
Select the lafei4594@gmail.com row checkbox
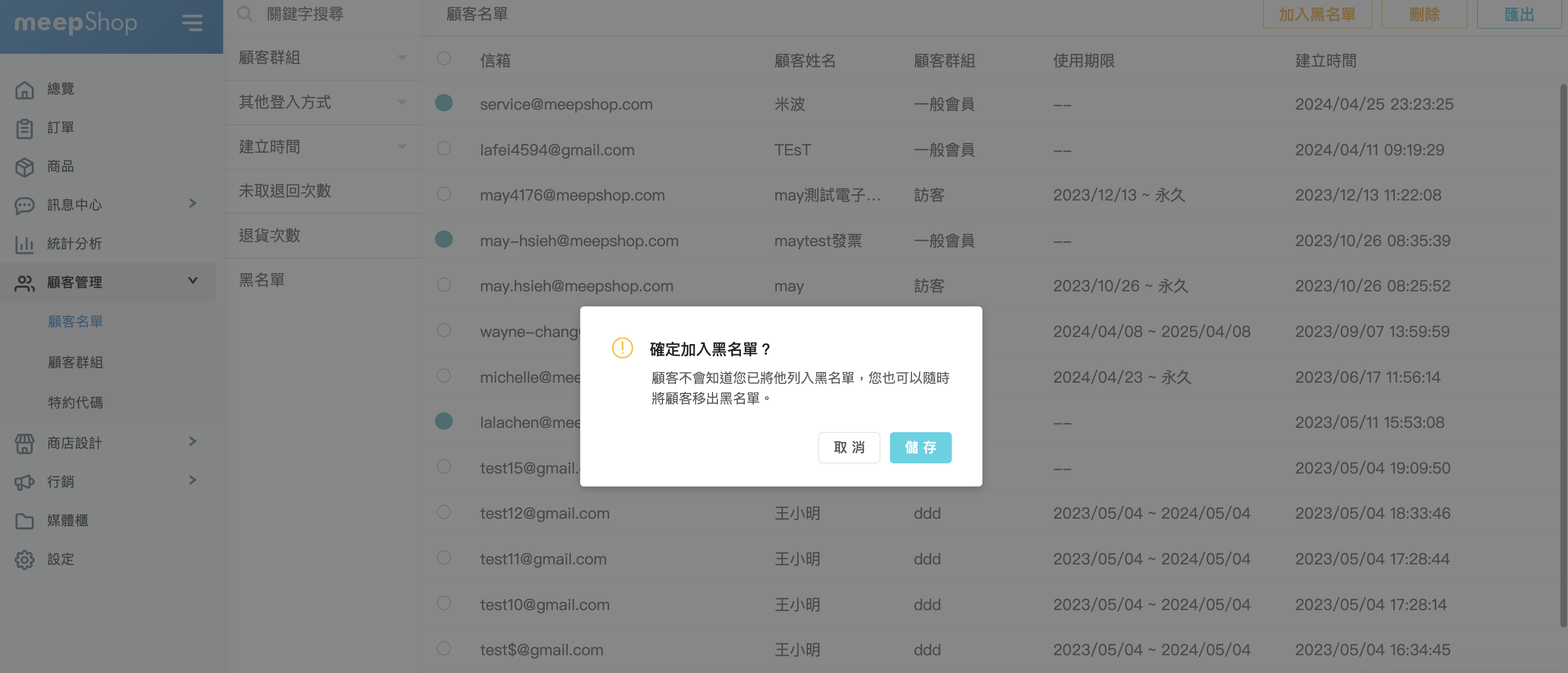[x=444, y=148]
